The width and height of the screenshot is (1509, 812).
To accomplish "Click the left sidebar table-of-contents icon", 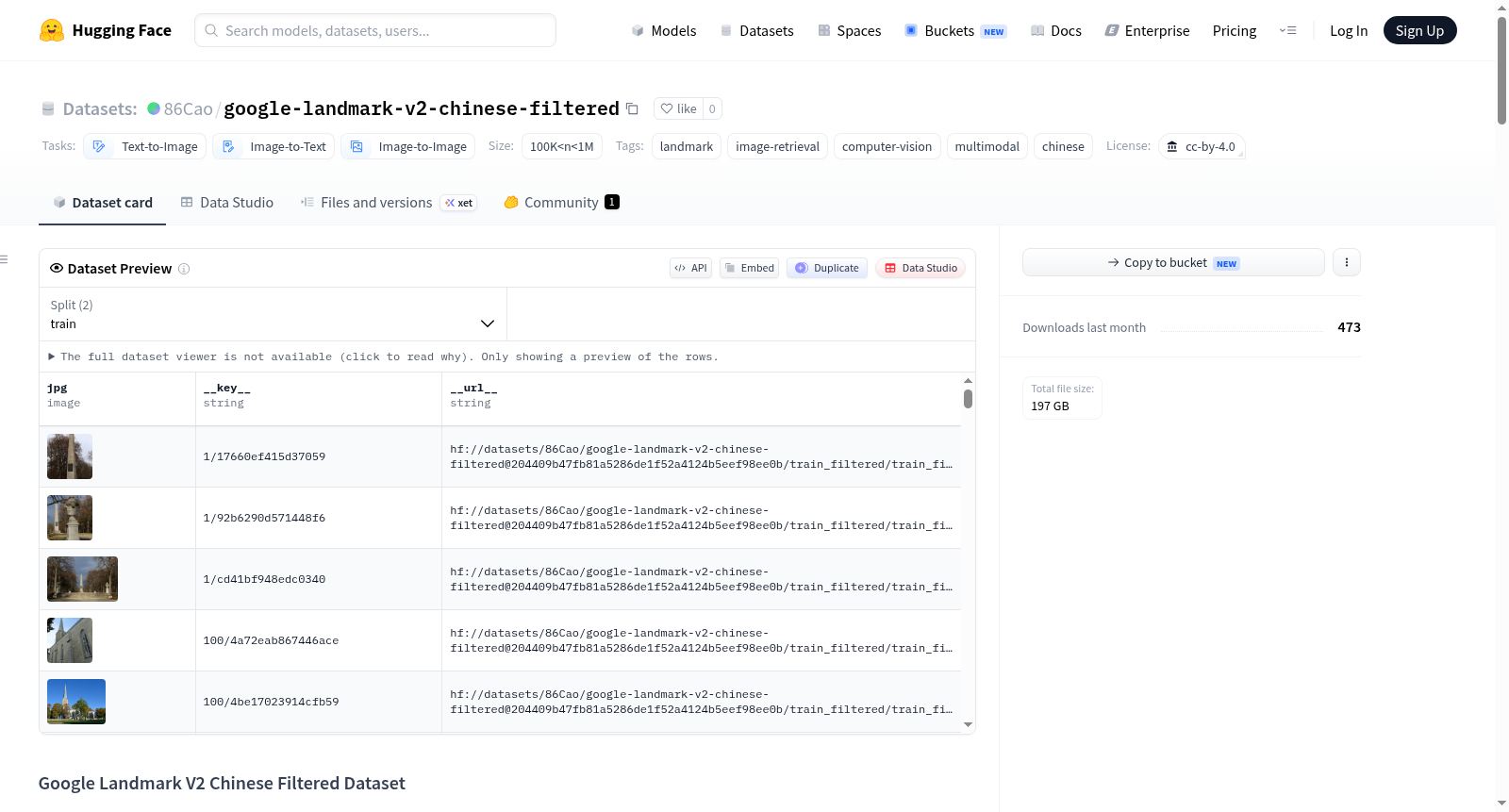I will (x=4, y=259).
